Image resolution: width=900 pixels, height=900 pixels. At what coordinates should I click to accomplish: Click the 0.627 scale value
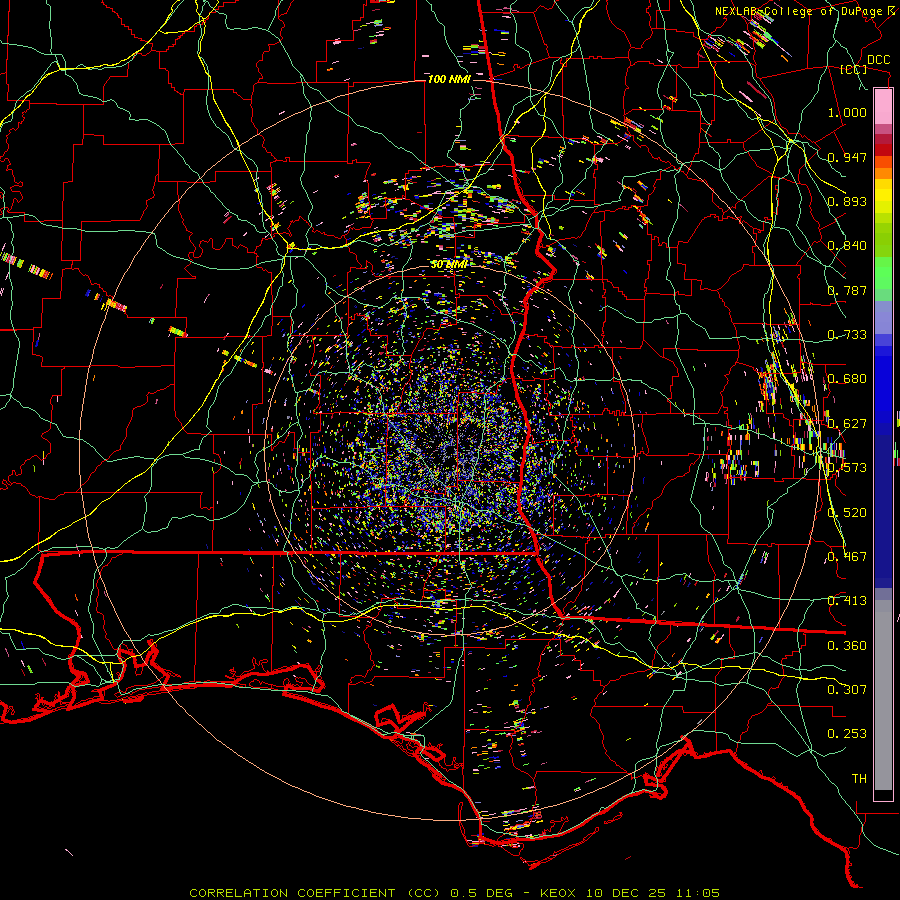pyautogui.click(x=847, y=424)
